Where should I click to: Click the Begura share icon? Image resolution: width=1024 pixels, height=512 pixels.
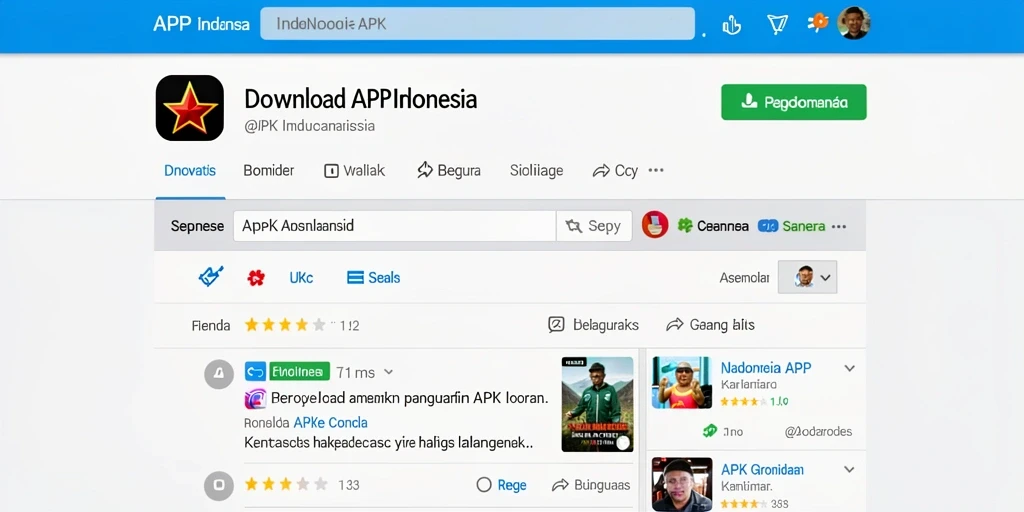pos(425,170)
